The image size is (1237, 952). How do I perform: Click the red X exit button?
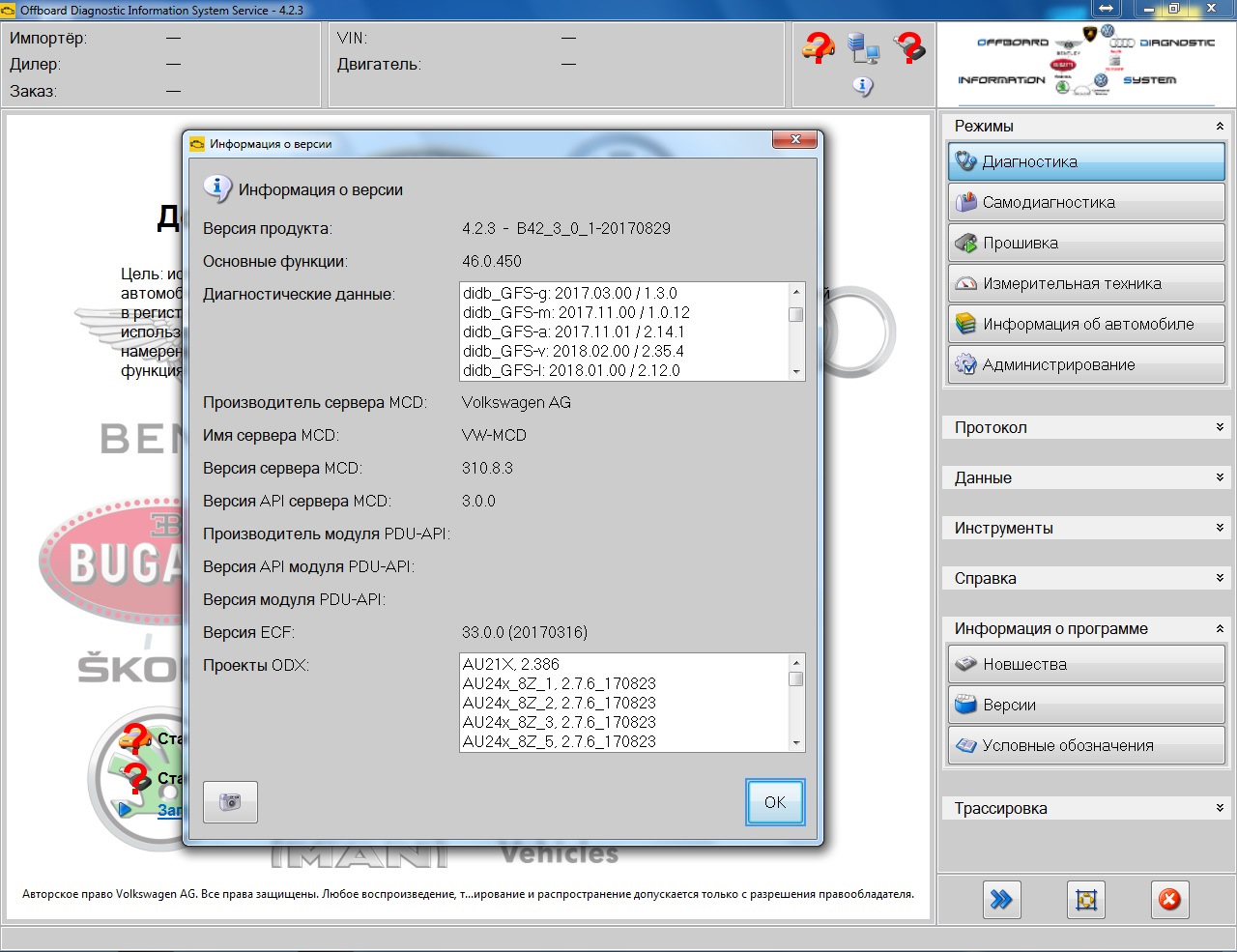[1169, 900]
